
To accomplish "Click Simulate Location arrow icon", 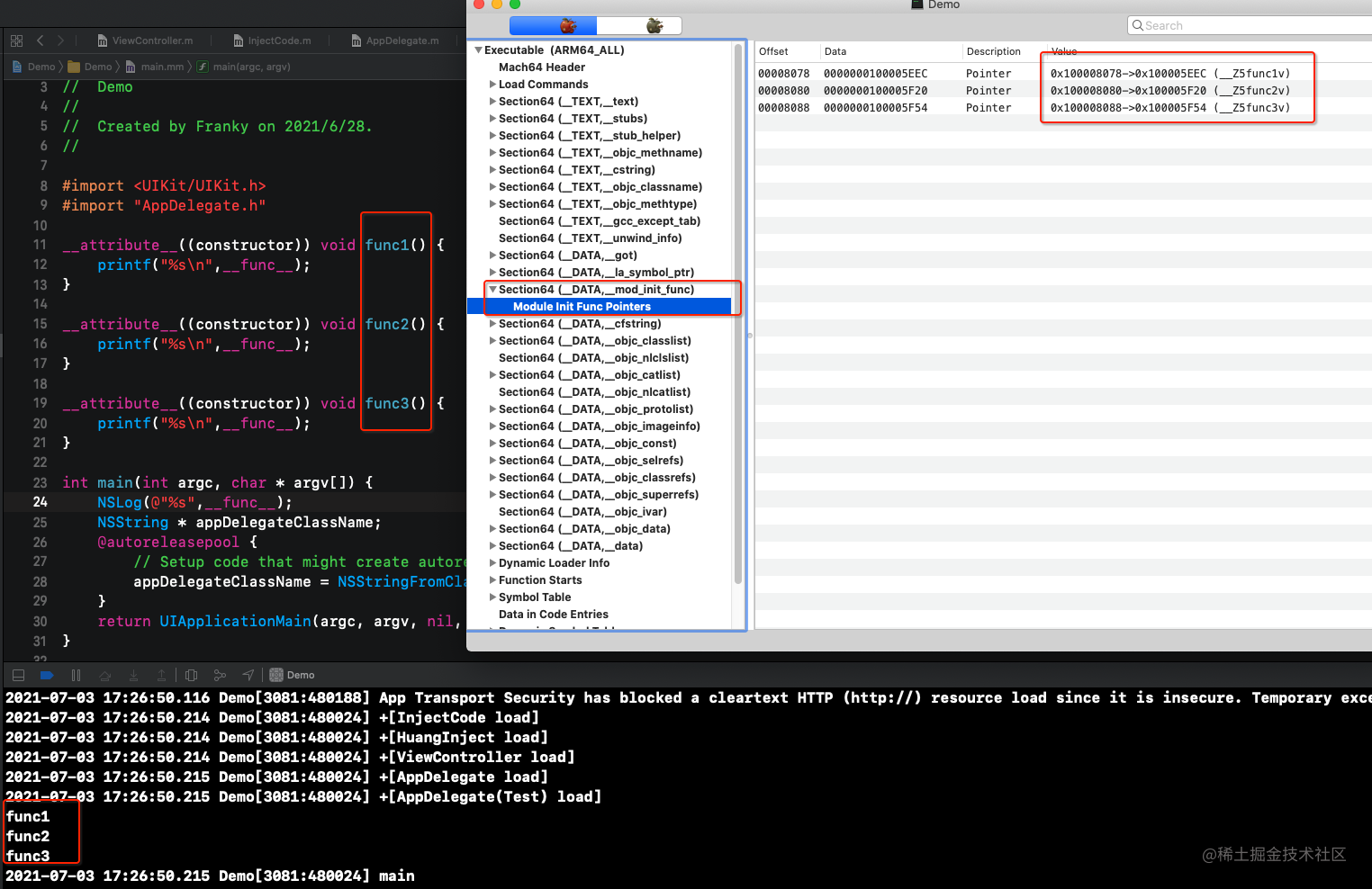I will coord(248,675).
